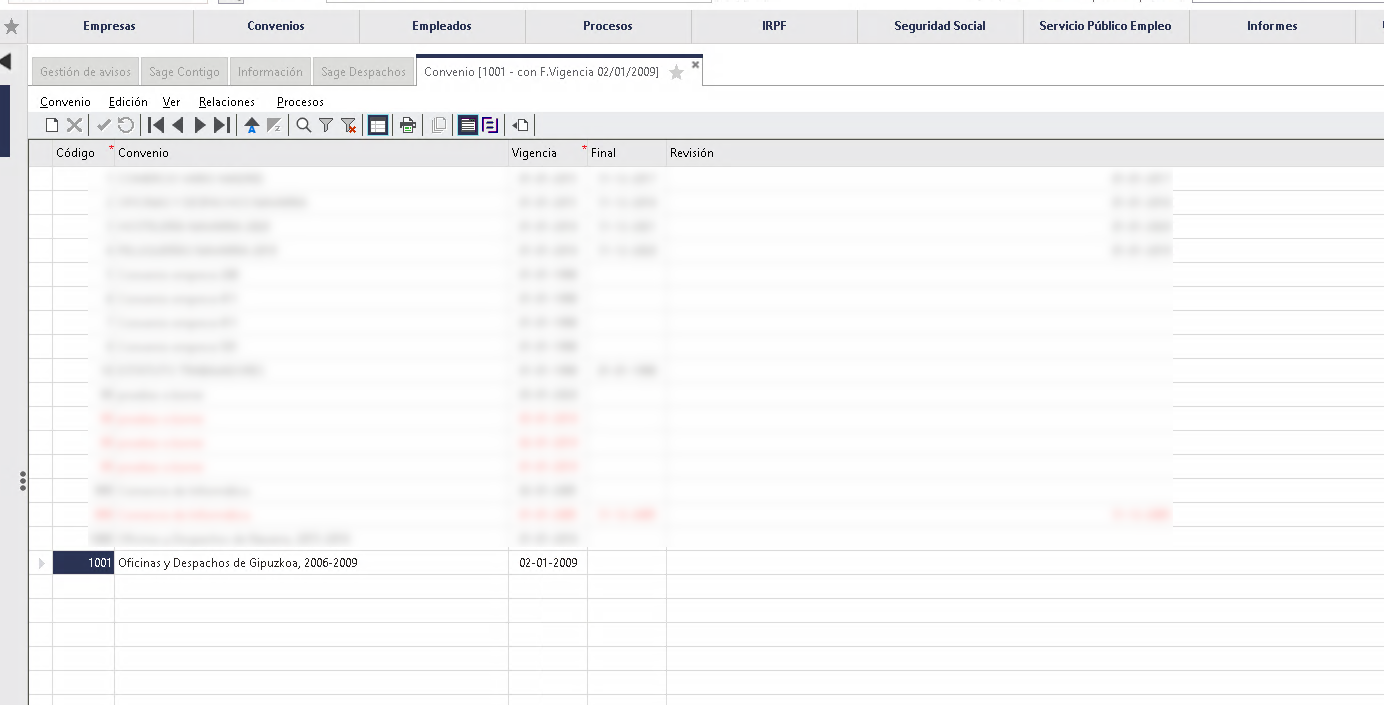Click the duplicate record icon
The width and height of the screenshot is (1384, 705).
(438, 125)
